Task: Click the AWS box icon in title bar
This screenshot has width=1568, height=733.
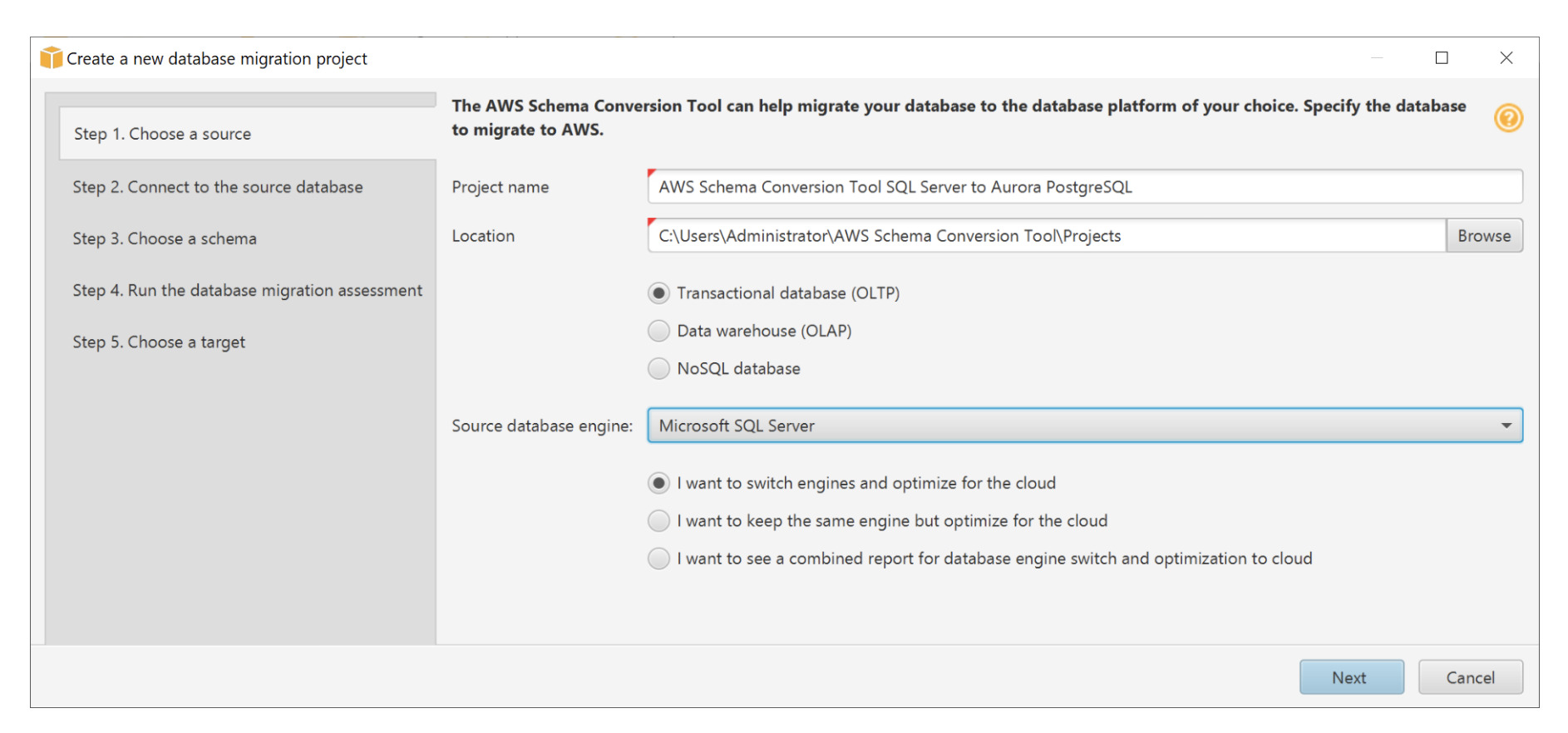Action: (52, 58)
